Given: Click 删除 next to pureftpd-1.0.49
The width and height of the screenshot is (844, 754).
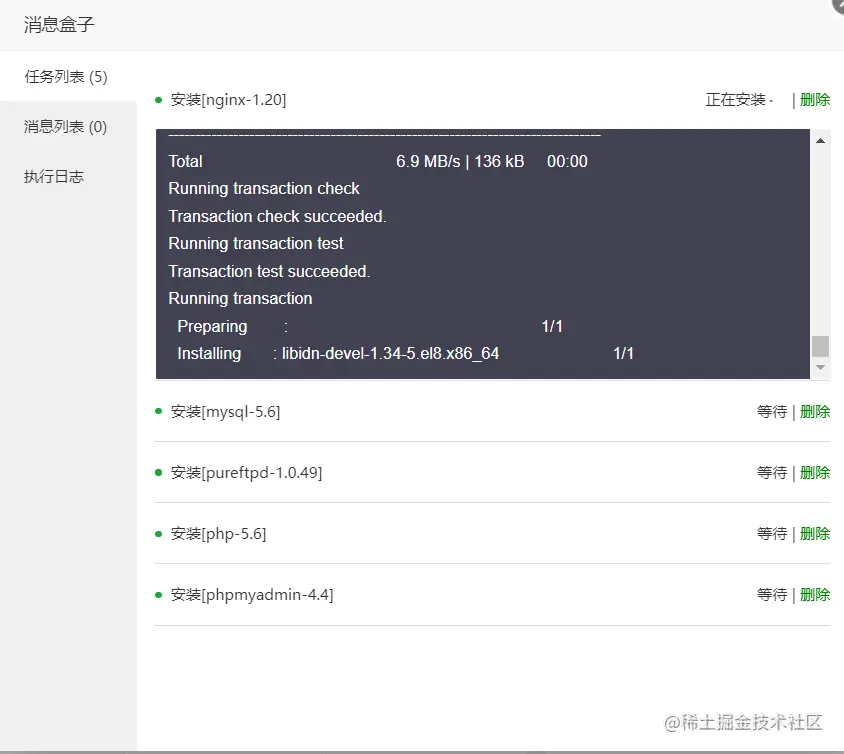Looking at the screenshot, I should click(x=815, y=472).
